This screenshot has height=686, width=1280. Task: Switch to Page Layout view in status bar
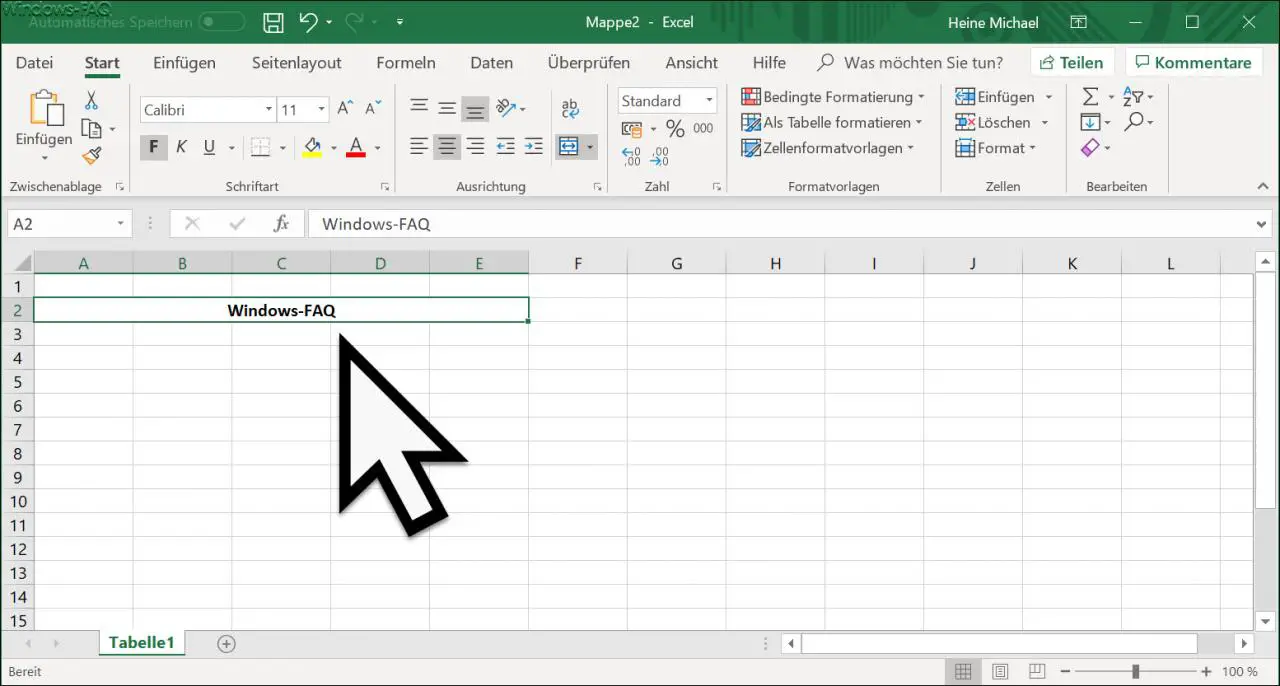click(x=1000, y=672)
